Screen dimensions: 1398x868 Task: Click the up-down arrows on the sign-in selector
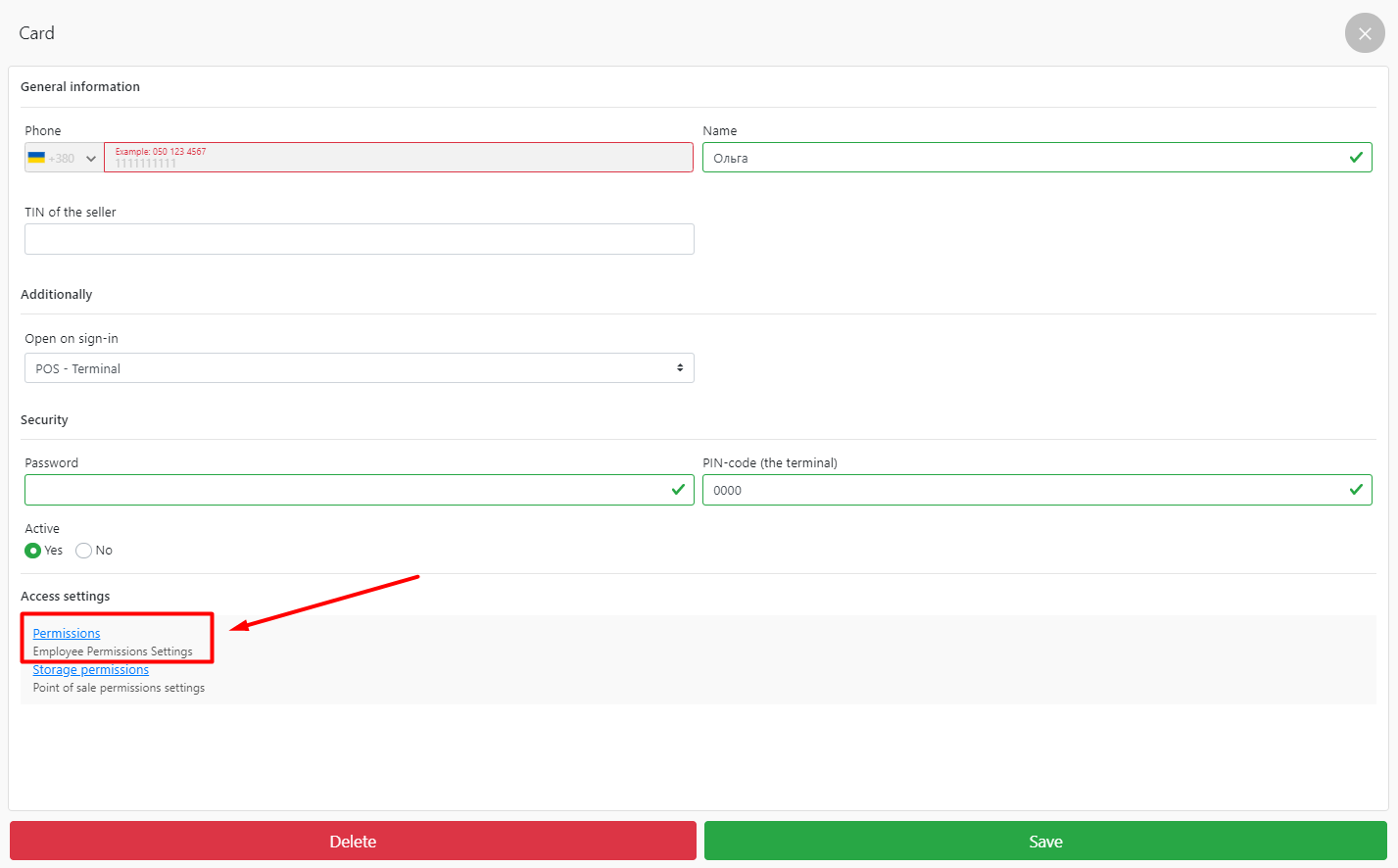680,368
